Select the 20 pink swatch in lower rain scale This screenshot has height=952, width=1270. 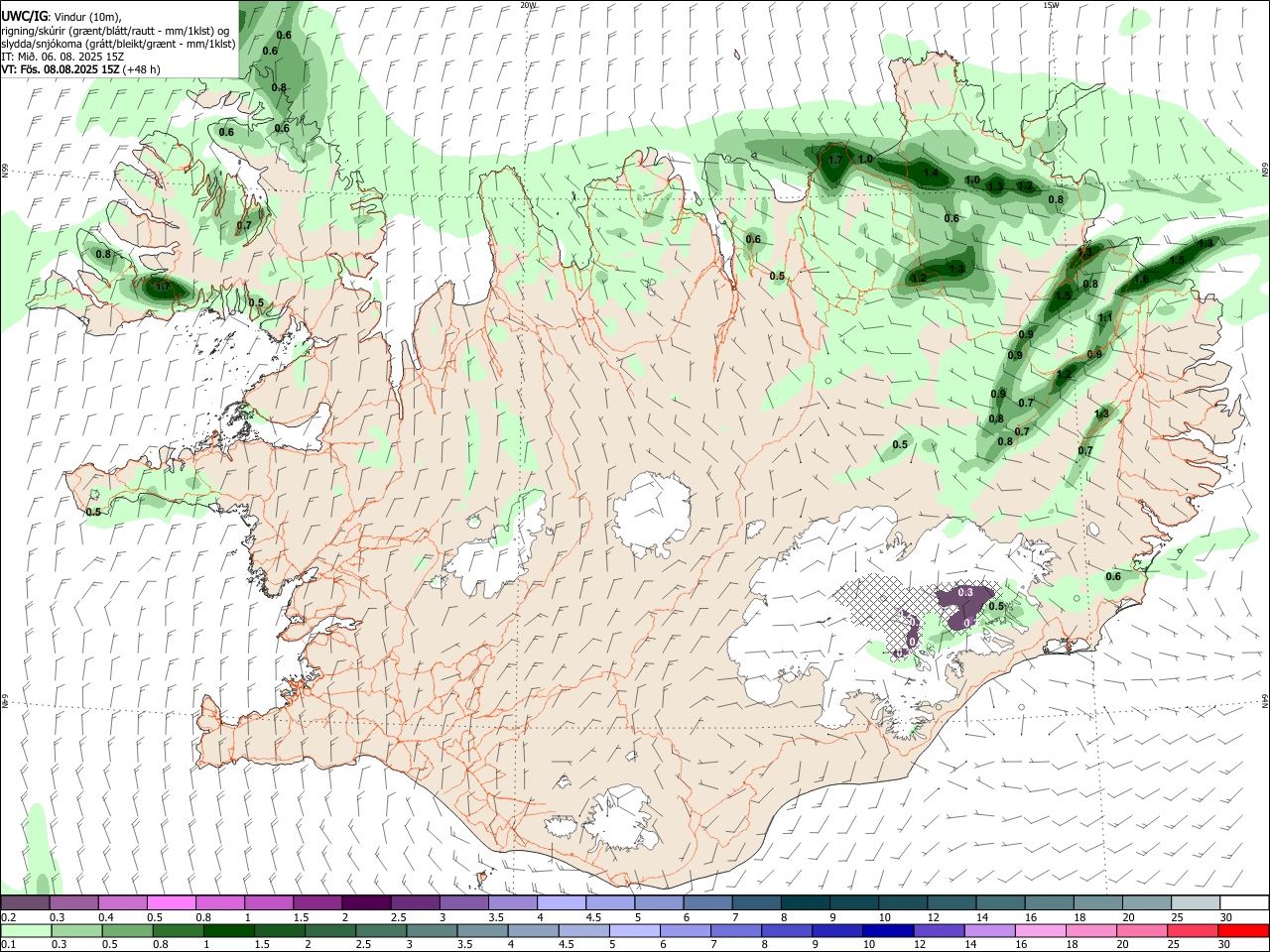point(1142,930)
